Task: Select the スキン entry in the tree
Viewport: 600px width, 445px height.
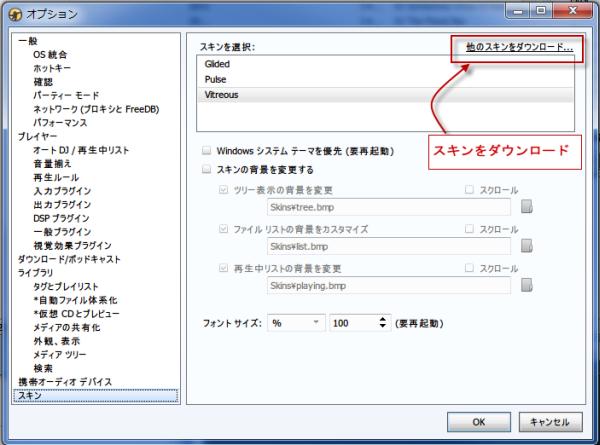Action: coord(96,395)
